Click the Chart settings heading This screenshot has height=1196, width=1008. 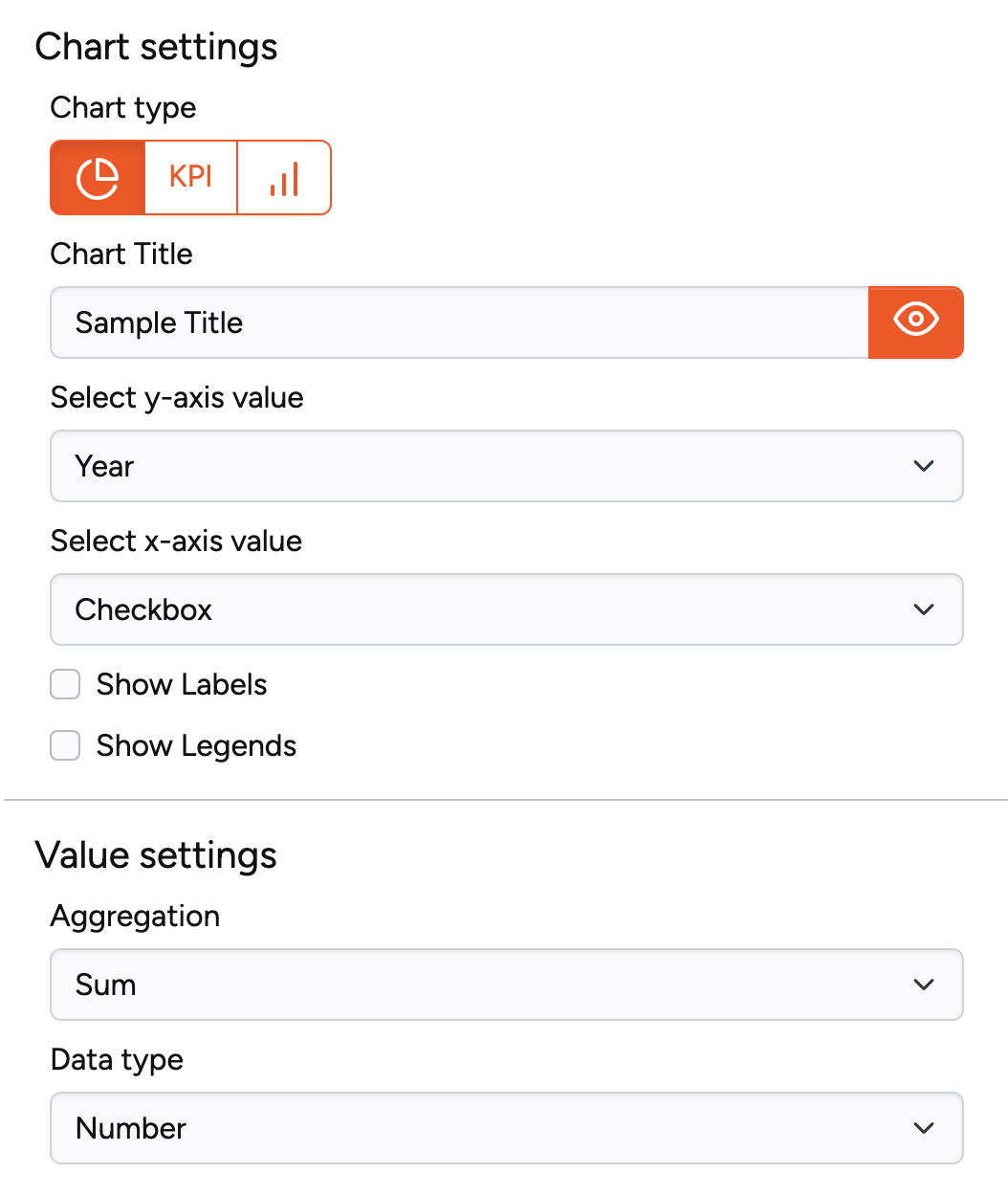coord(157,46)
